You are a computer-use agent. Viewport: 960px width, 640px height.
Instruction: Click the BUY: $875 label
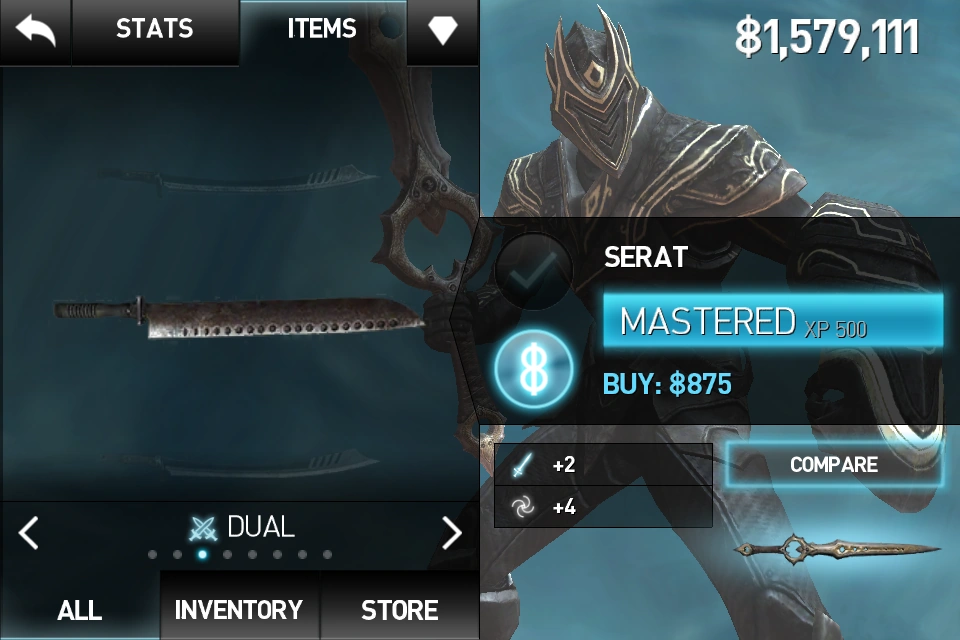tap(667, 385)
